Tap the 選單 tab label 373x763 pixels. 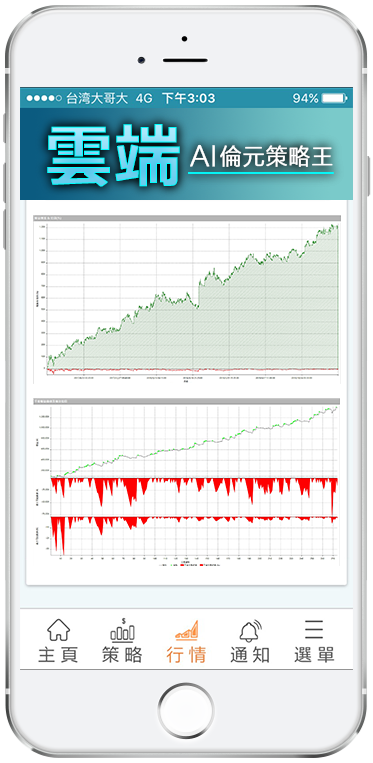pos(314,655)
